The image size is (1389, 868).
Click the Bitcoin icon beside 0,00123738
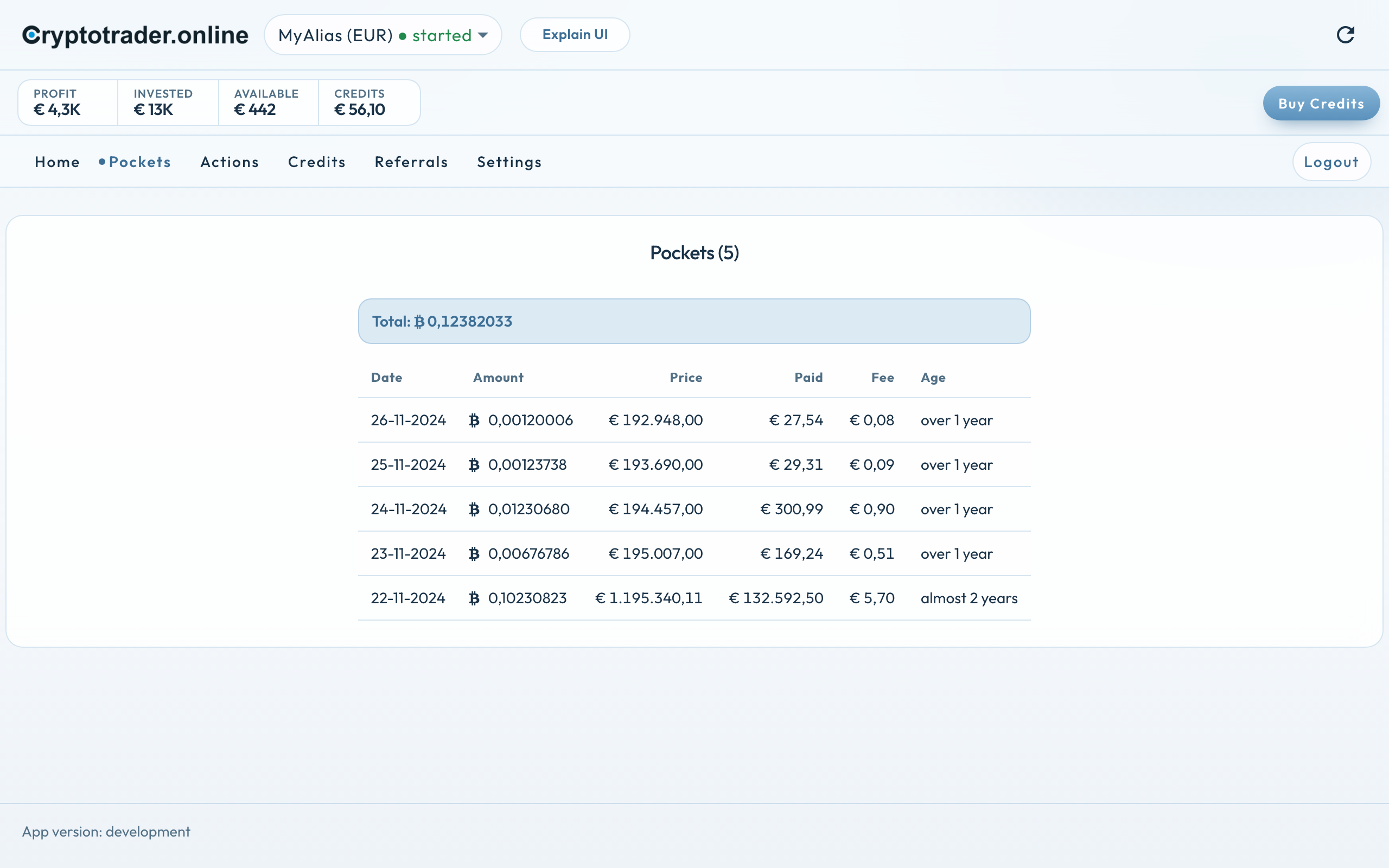click(474, 465)
